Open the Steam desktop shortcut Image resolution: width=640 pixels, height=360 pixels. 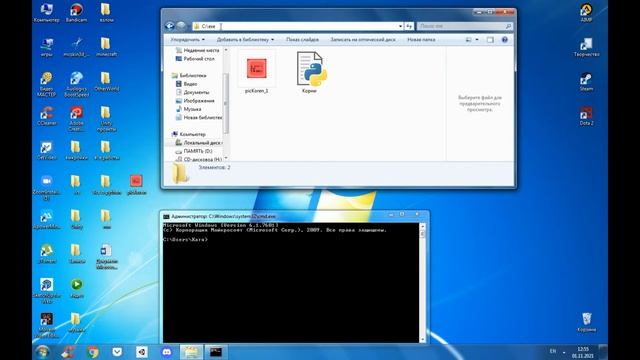pyautogui.click(x=586, y=81)
